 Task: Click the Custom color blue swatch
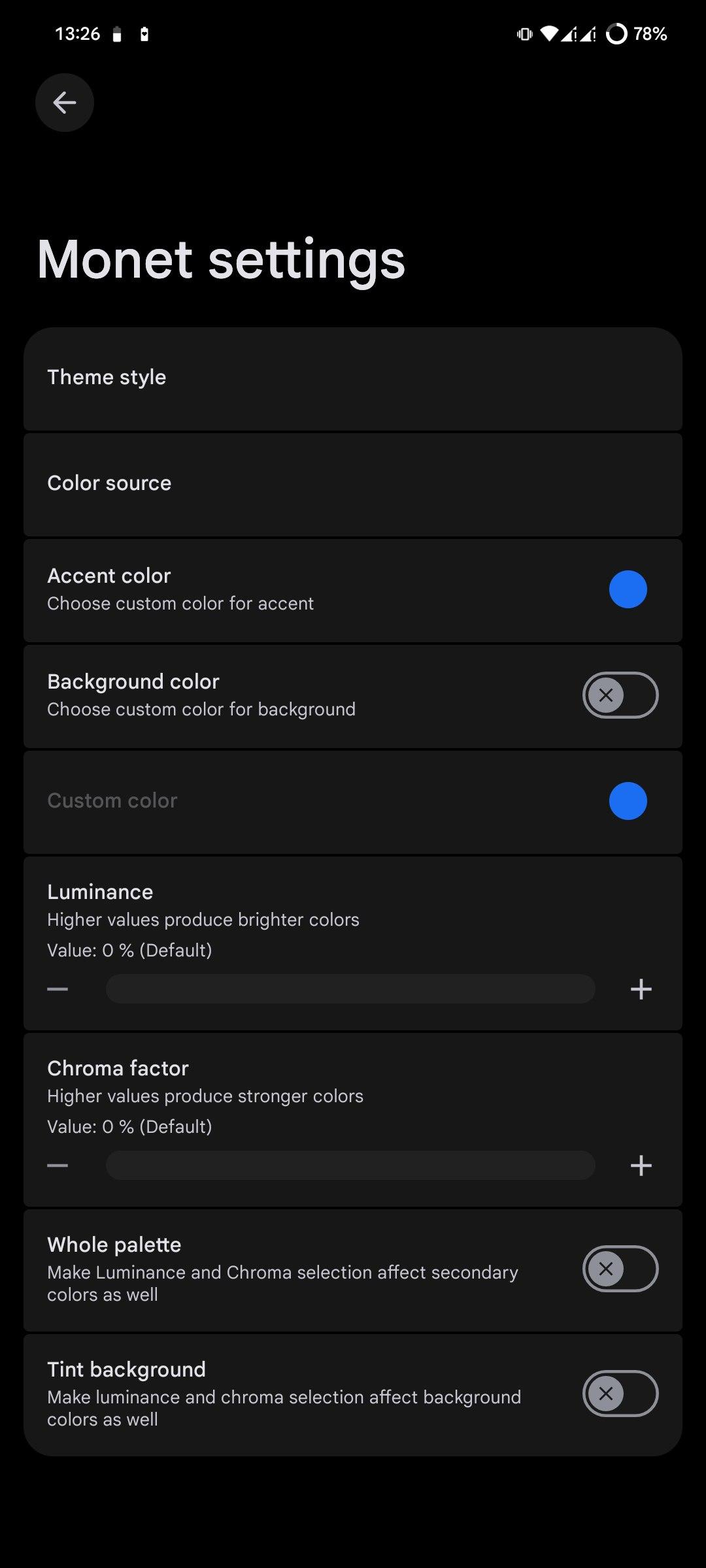click(x=628, y=801)
